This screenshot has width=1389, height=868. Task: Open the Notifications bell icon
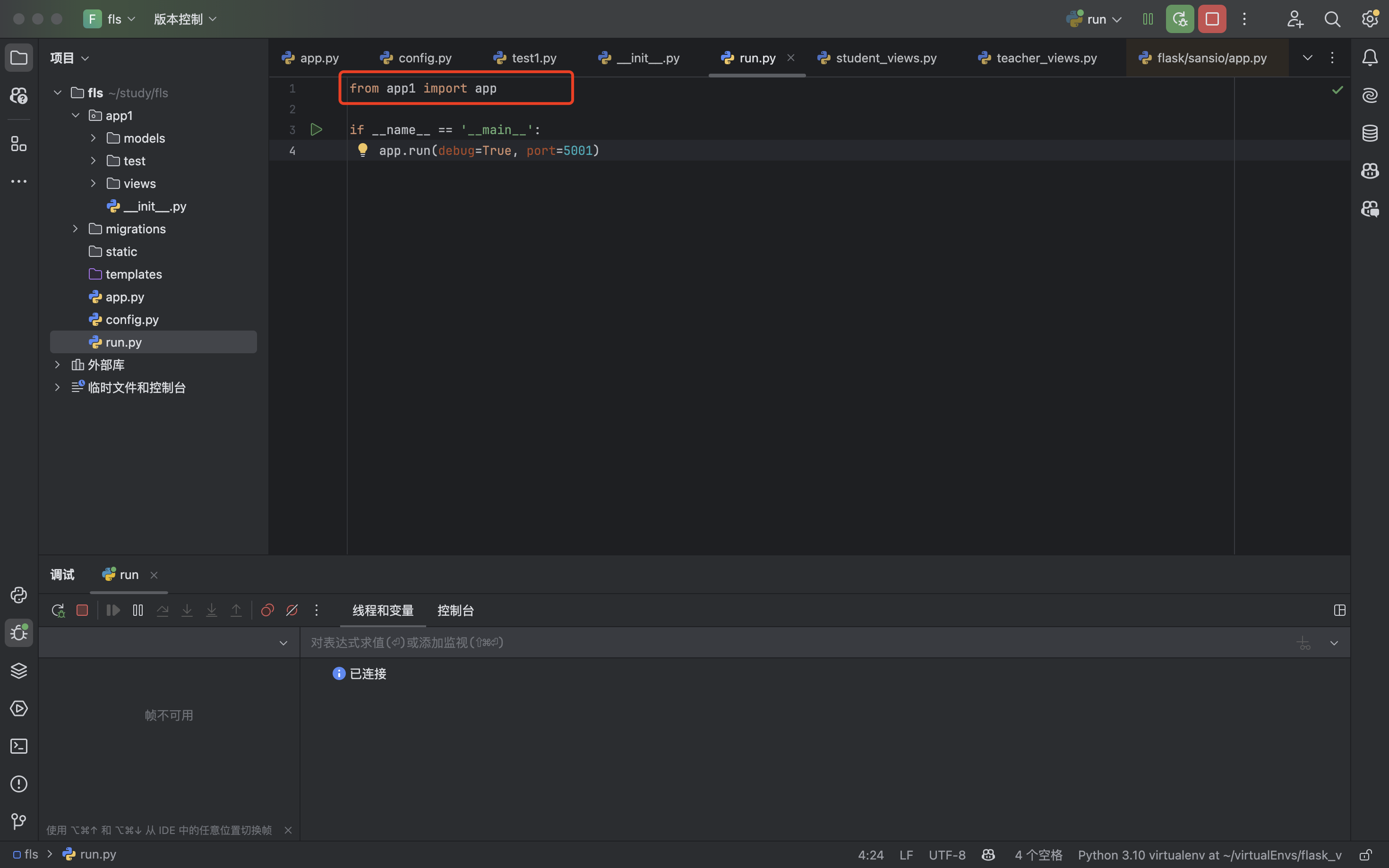[x=1370, y=58]
